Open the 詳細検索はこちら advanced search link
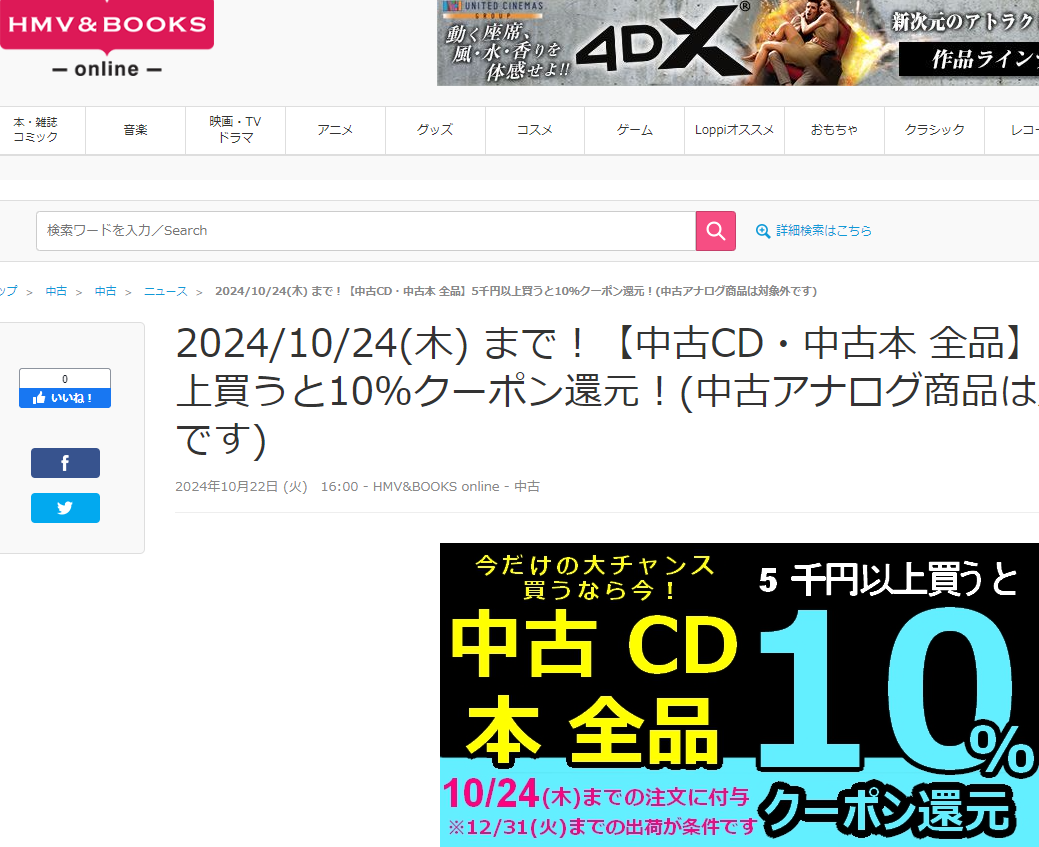The width and height of the screenshot is (1039, 847). tap(824, 231)
